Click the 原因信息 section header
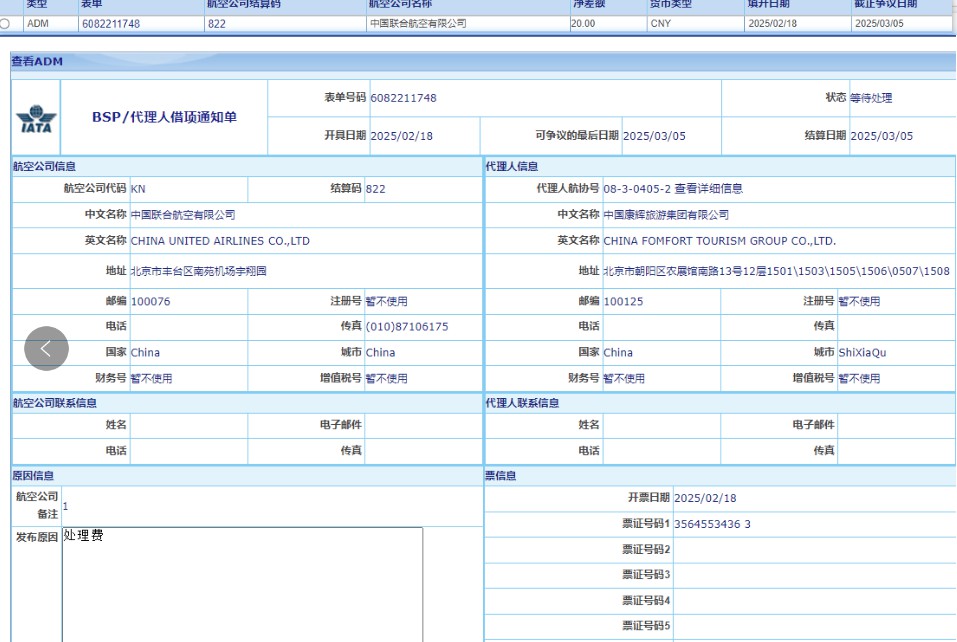Viewport: 957px width, 642px height. click(x=33, y=476)
